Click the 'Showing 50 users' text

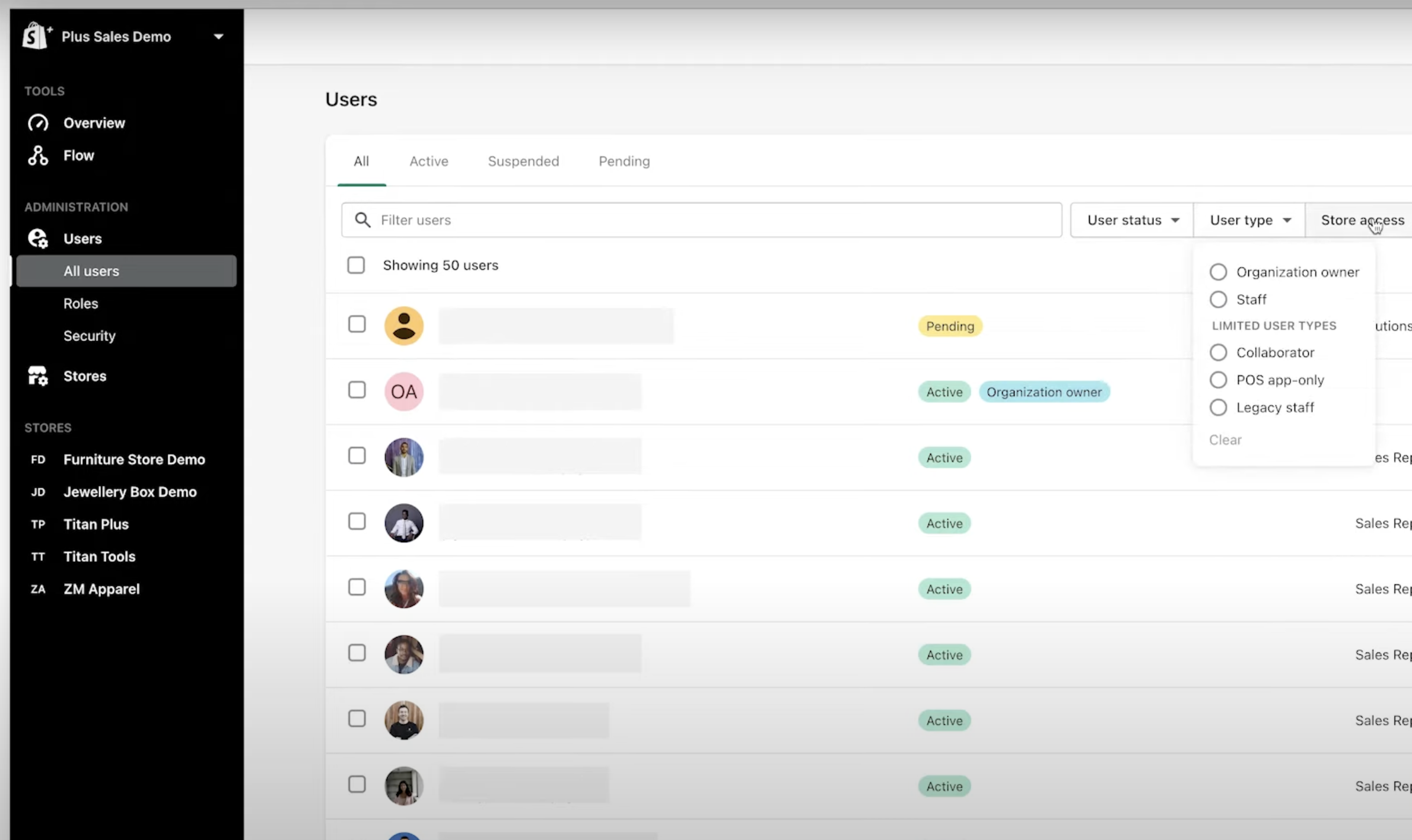click(x=440, y=265)
